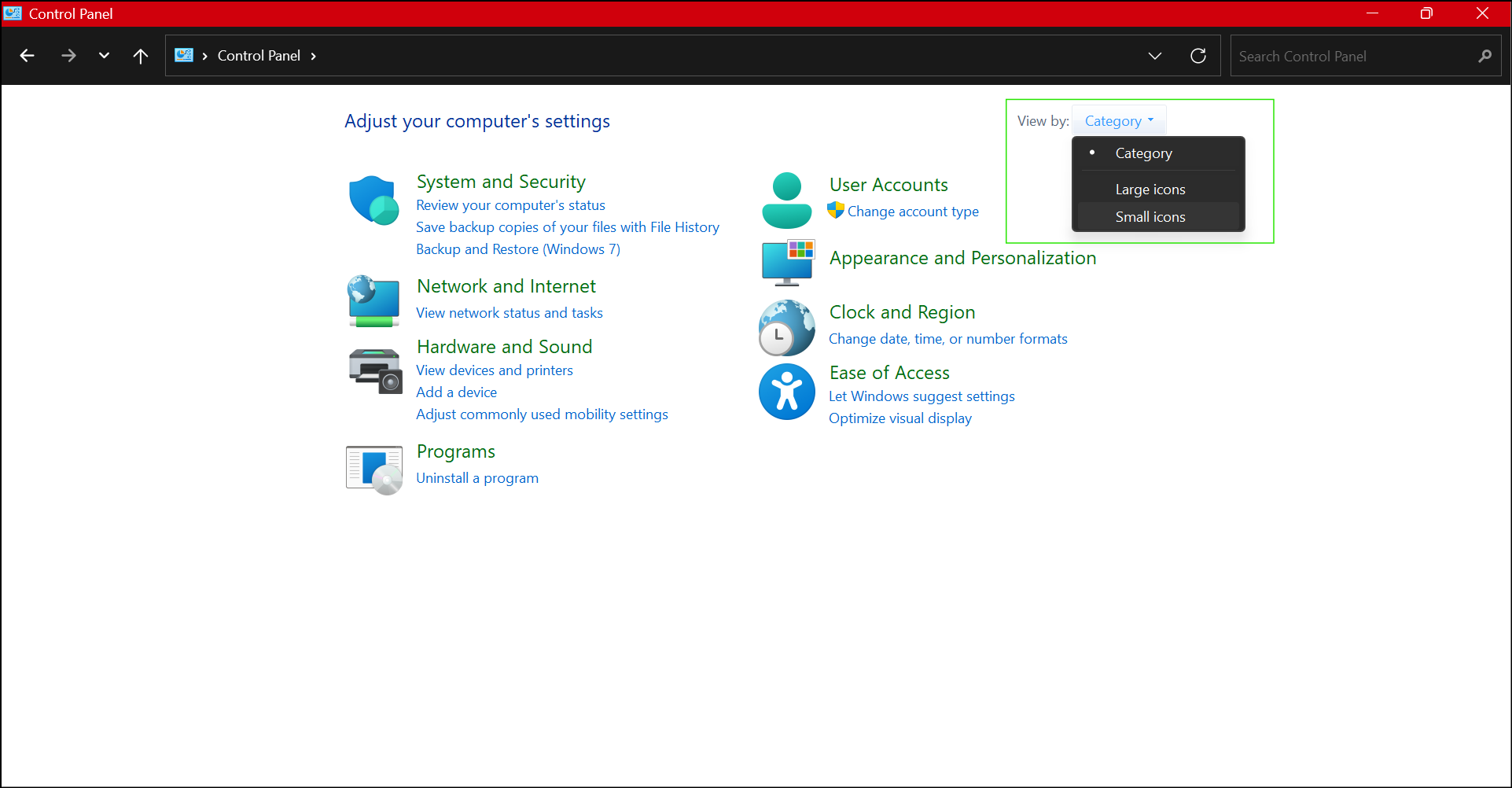Choose Small icons view
This screenshot has height=788, width=1512.
click(x=1158, y=217)
